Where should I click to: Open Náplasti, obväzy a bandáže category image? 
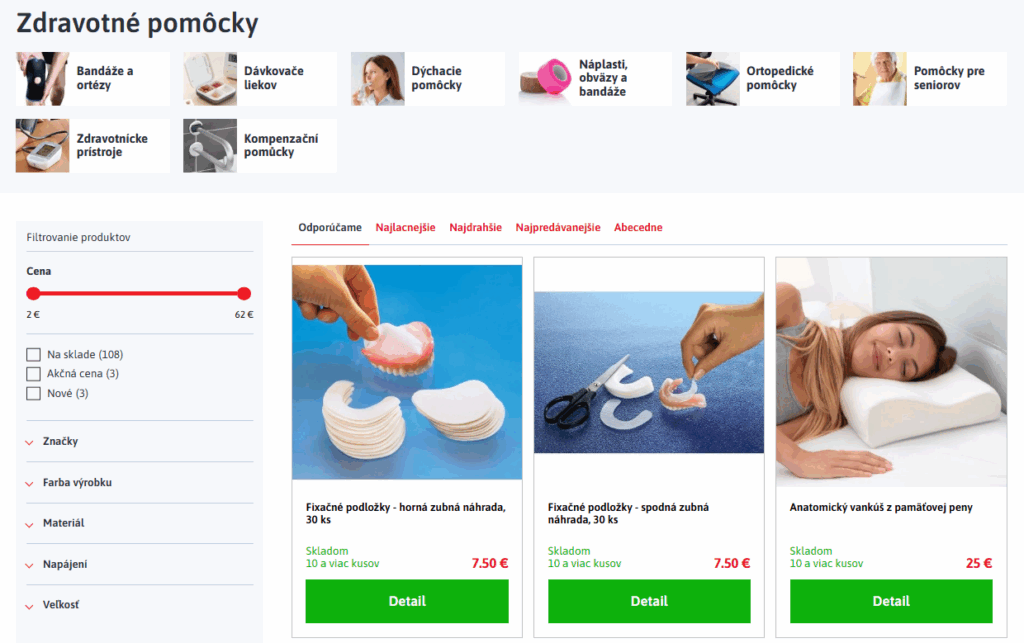coord(545,79)
